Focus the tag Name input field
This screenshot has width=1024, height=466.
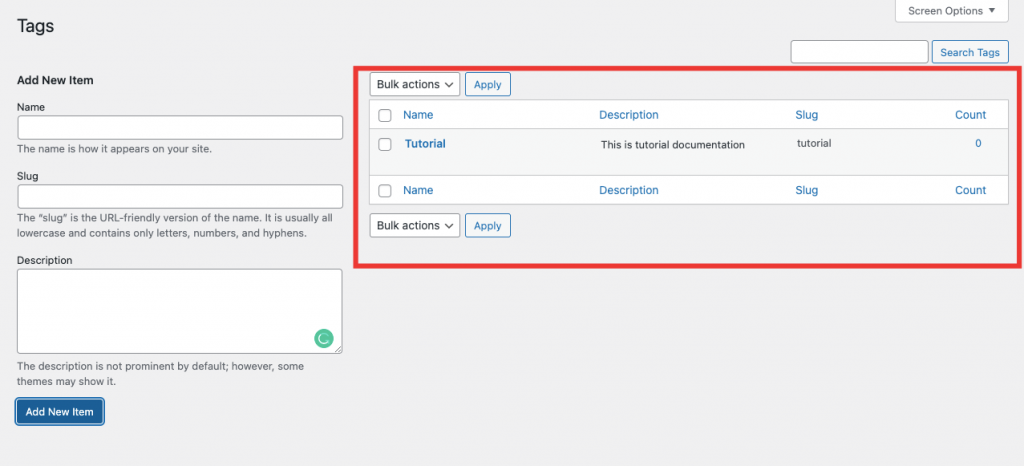click(x=180, y=127)
